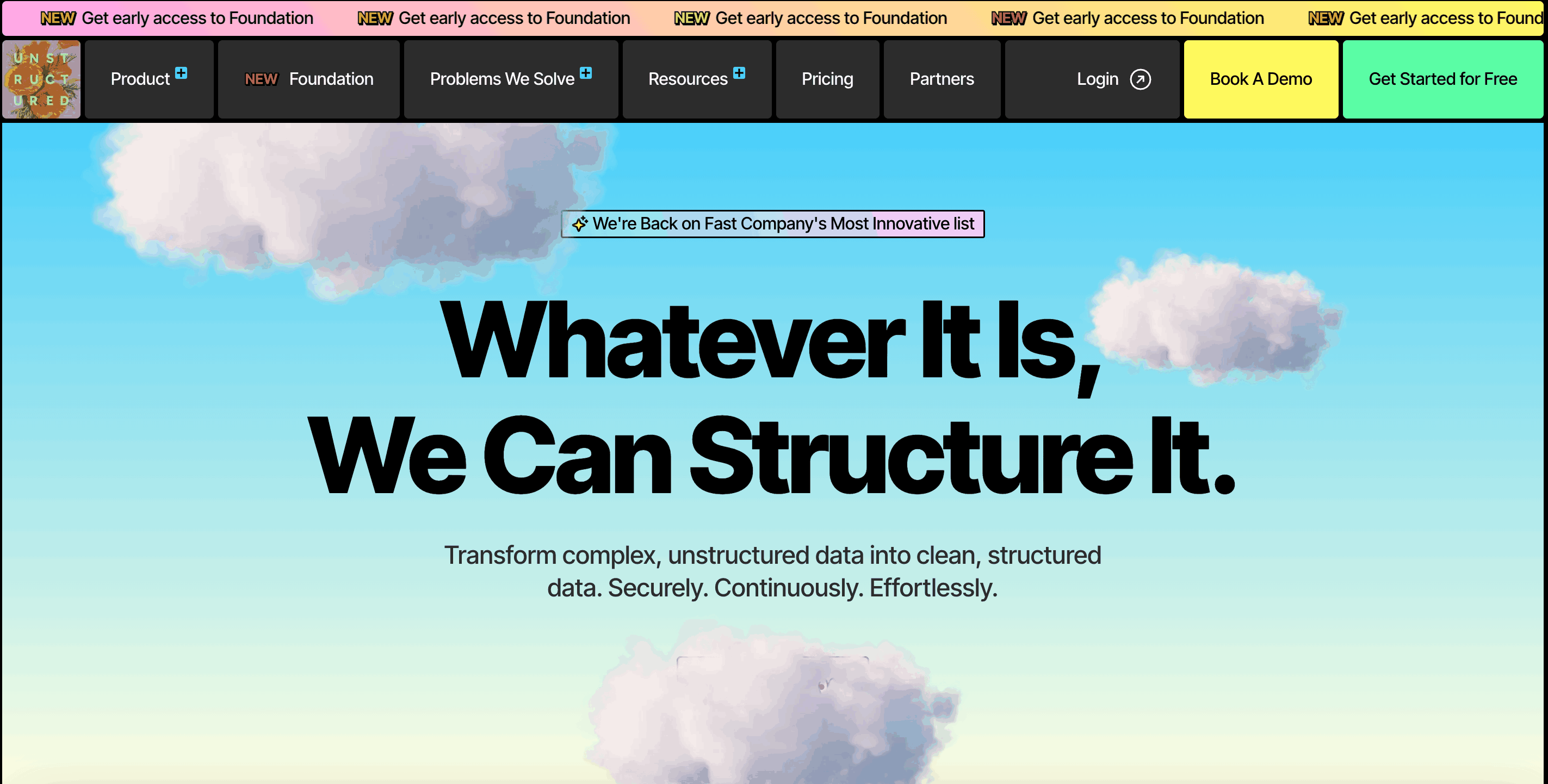The width and height of the screenshot is (1548, 784).
Task: Open Problems We Solve menu
Action: [x=511, y=79]
